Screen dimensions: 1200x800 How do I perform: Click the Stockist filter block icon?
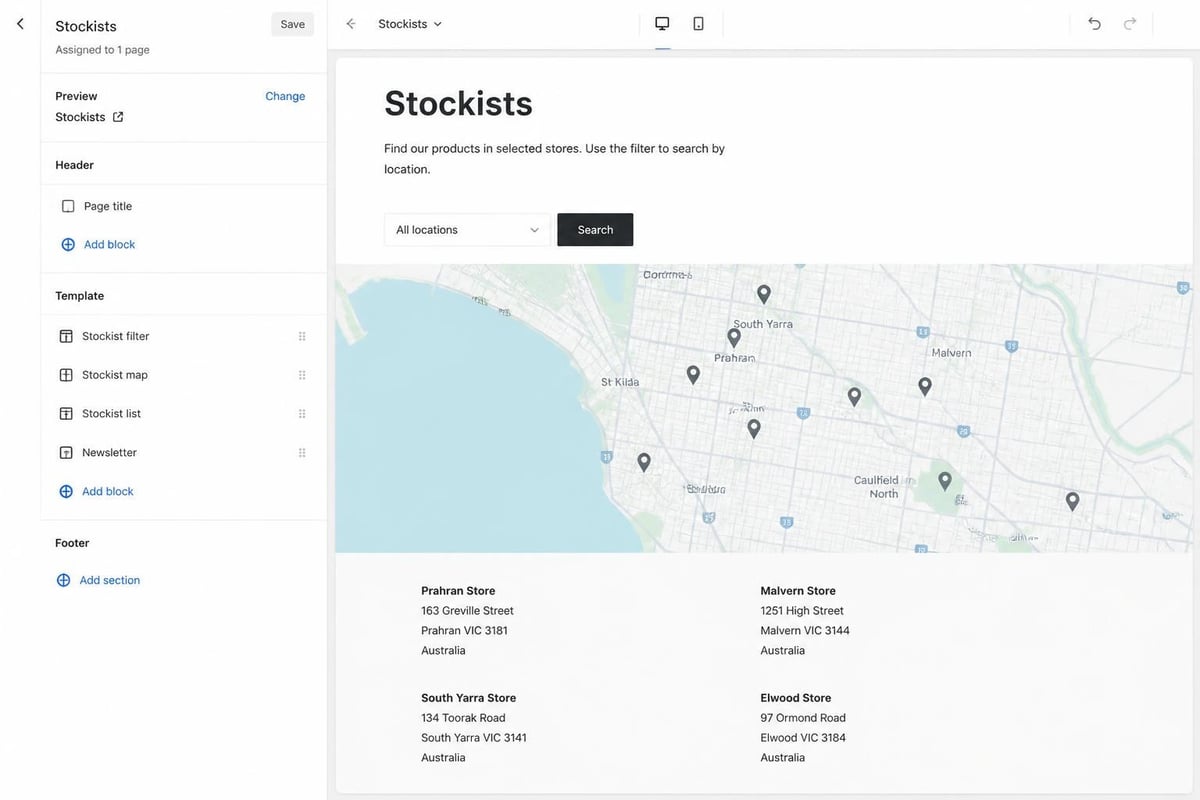tap(66, 336)
